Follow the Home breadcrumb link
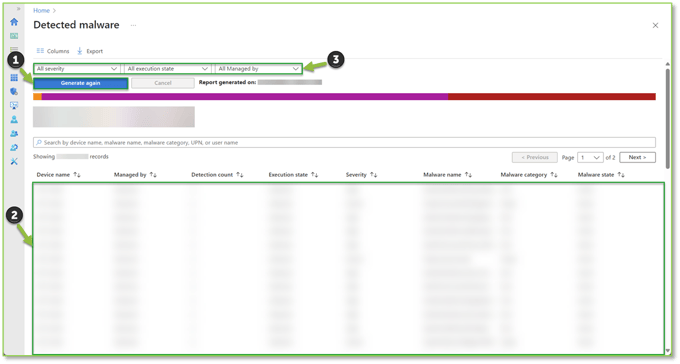Viewport: 680px width, 364px height. click(x=42, y=10)
